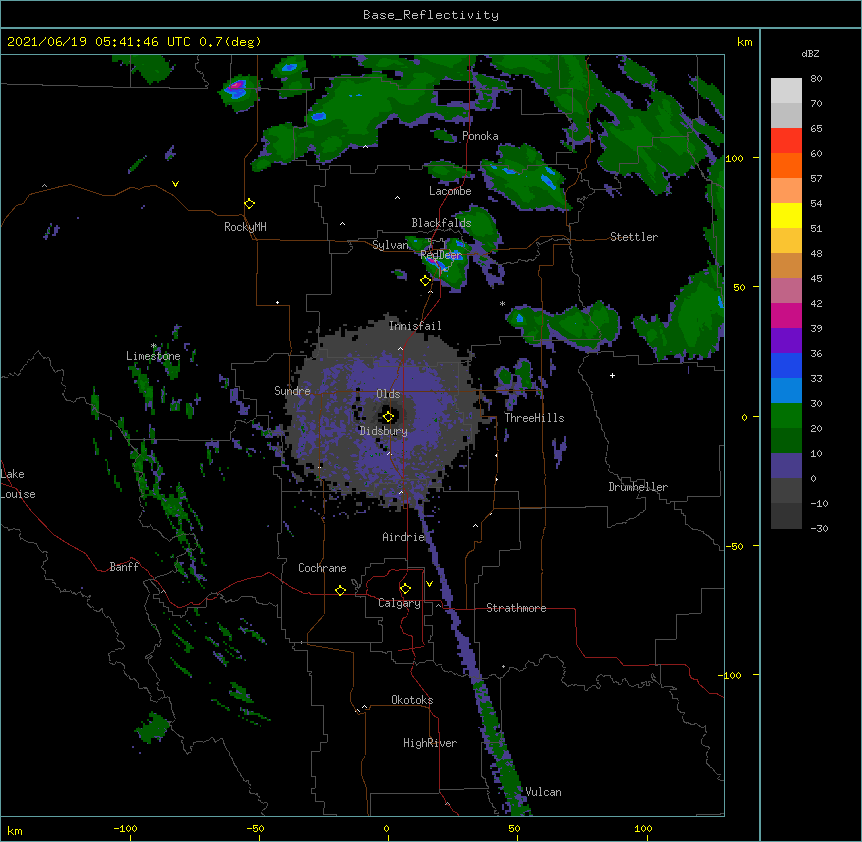
Task: Click the Innisfail town label
Action: click(415, 326)
